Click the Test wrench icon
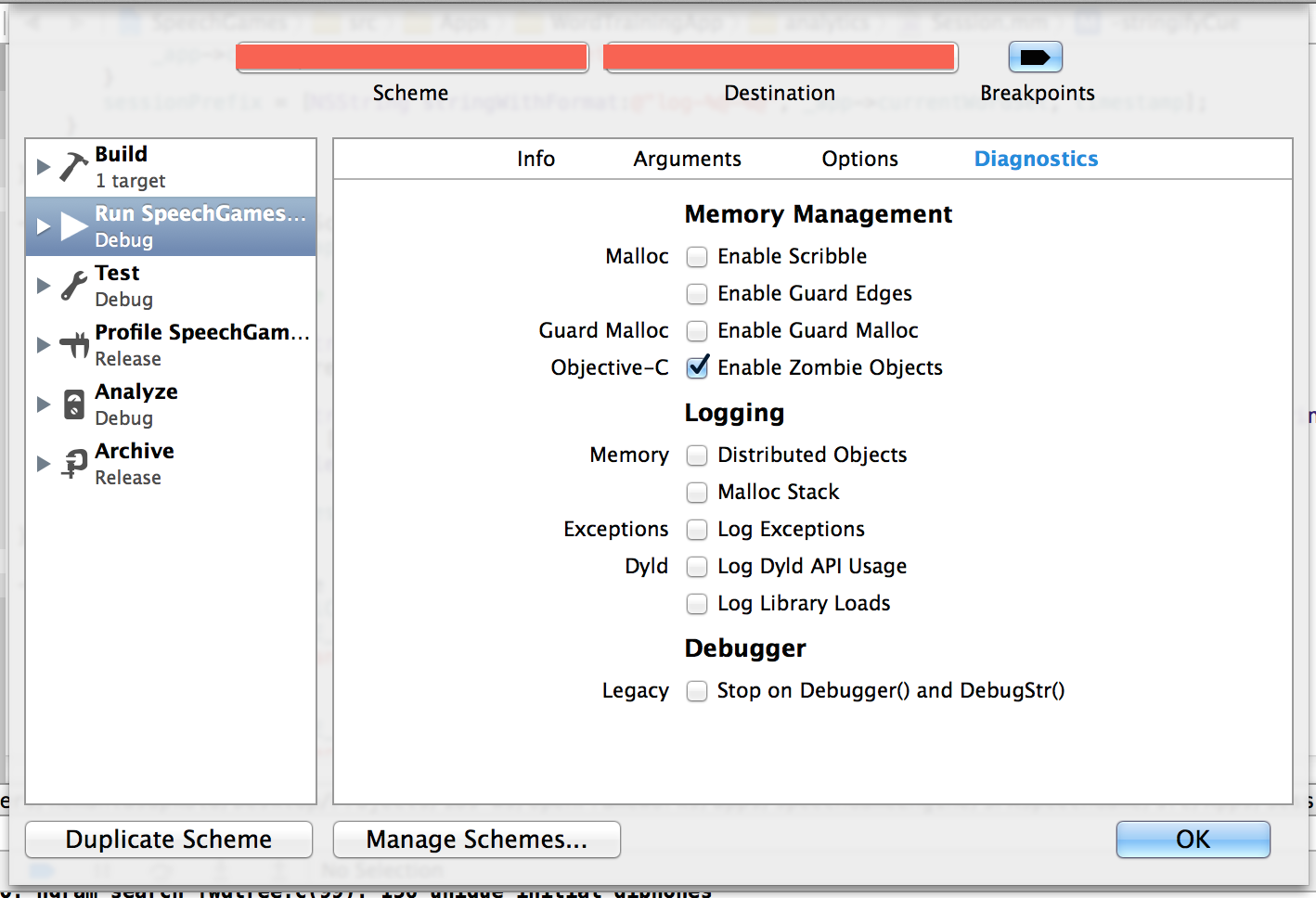 [x=74, y=286]
